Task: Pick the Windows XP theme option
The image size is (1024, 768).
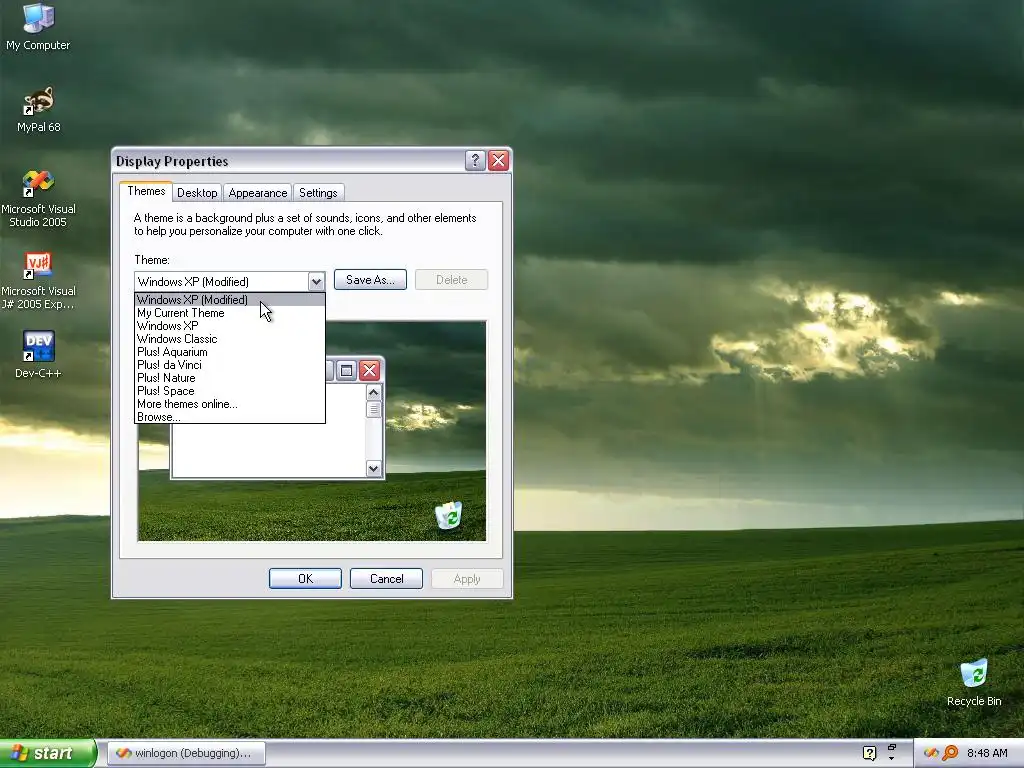Action: tap(229, 326)
